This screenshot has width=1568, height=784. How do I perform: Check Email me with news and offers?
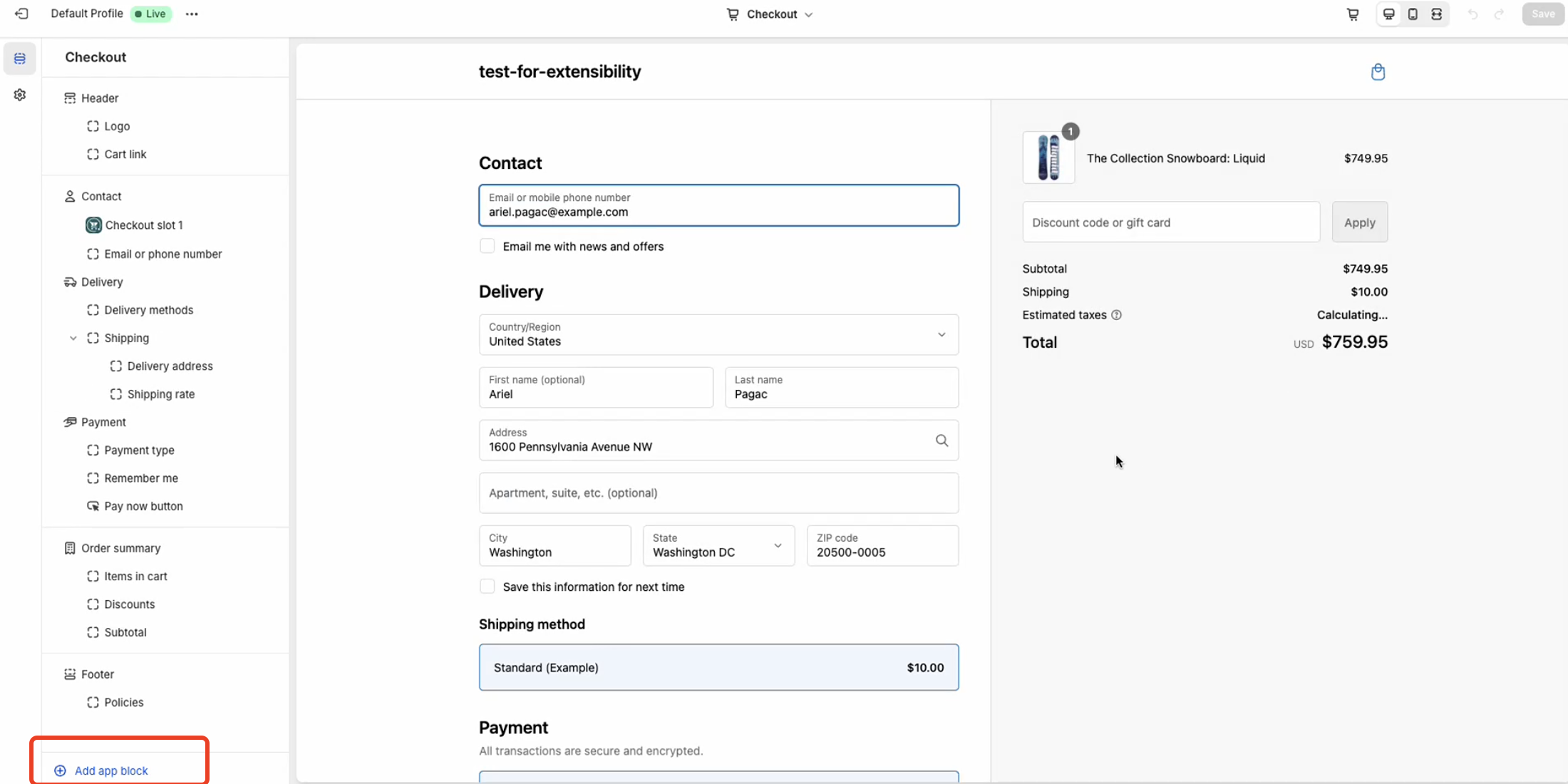pos(488,246)
